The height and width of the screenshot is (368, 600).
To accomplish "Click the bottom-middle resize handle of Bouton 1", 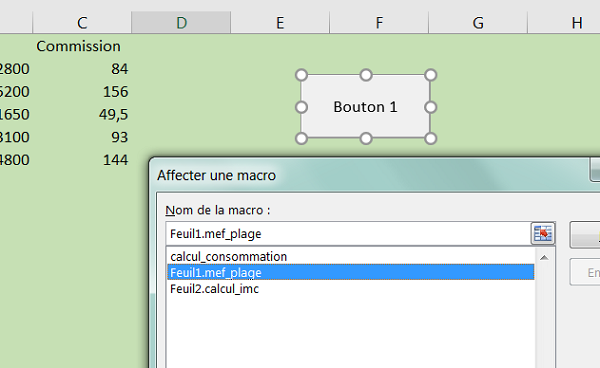I will click(366, 138).
